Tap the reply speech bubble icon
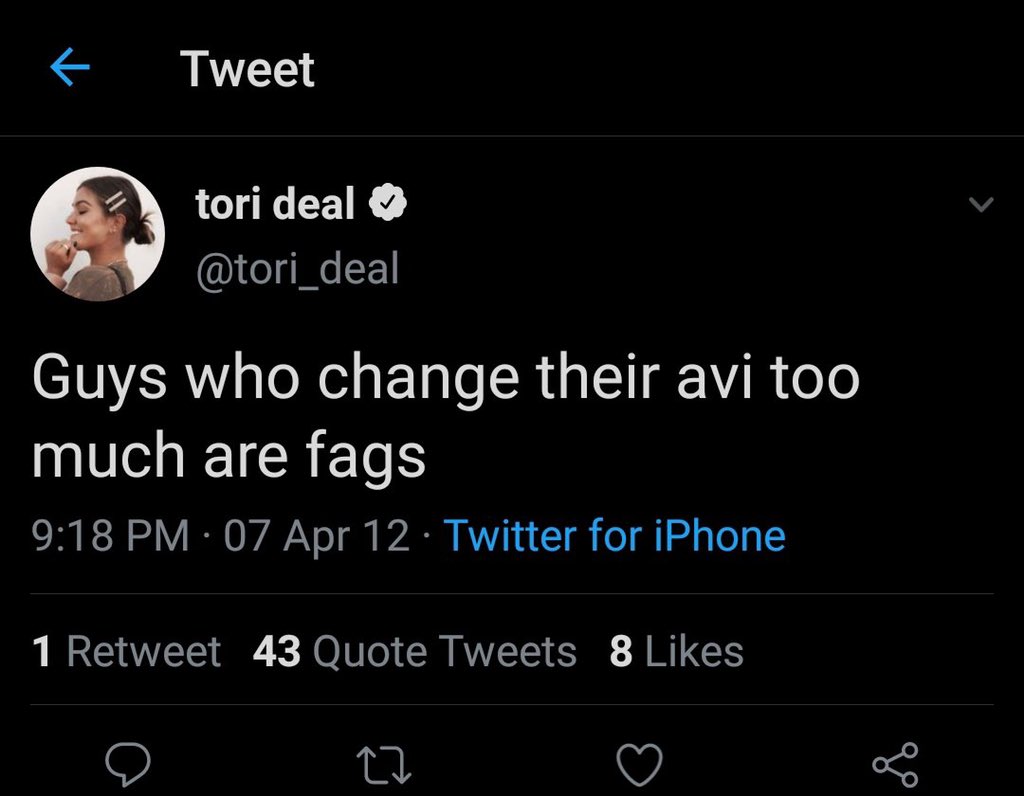The width and height of the screenshot is (1024, 796). (x=128, y=764)
